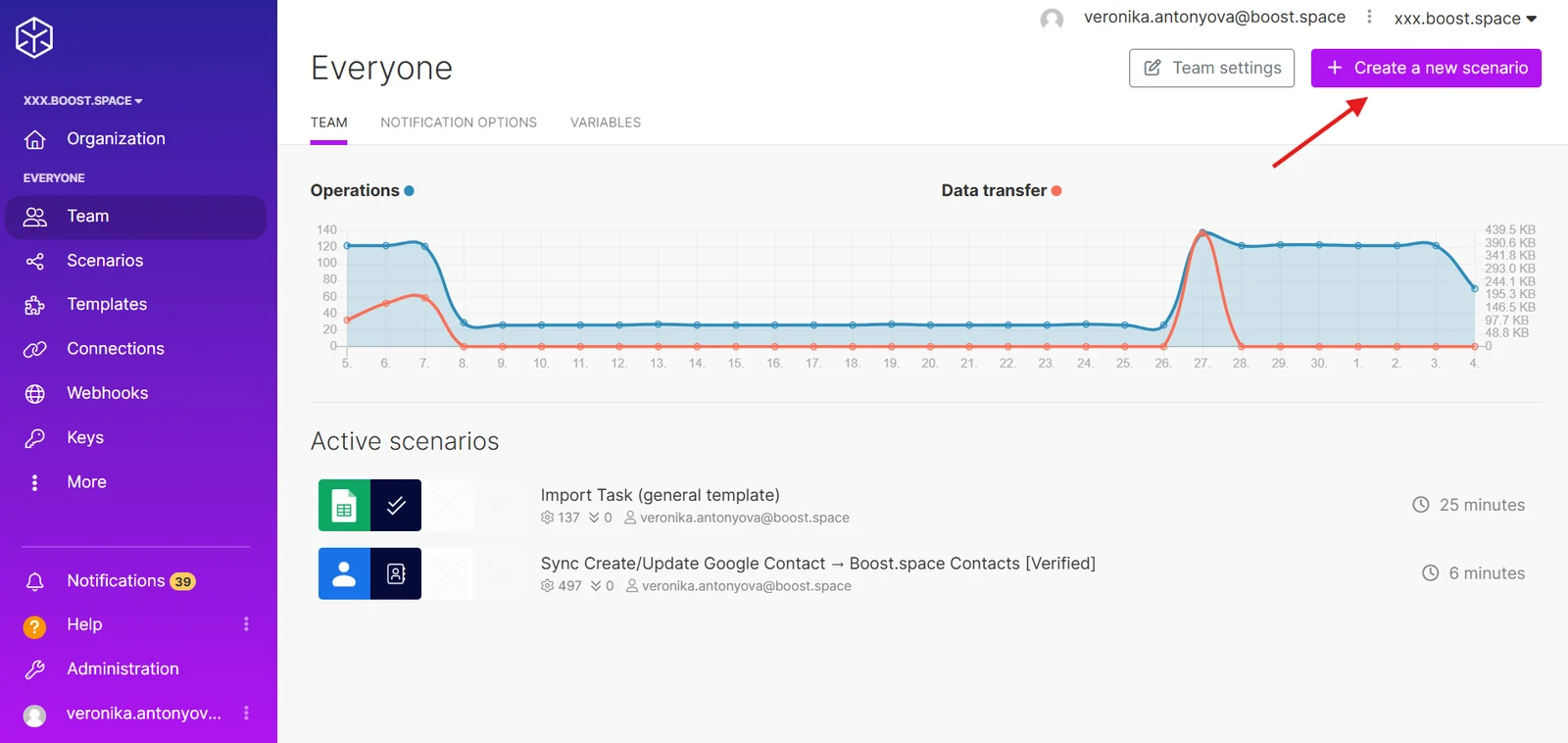Click the '25 minutes' interval text

pyautogui.click(x=1482, y=505)
